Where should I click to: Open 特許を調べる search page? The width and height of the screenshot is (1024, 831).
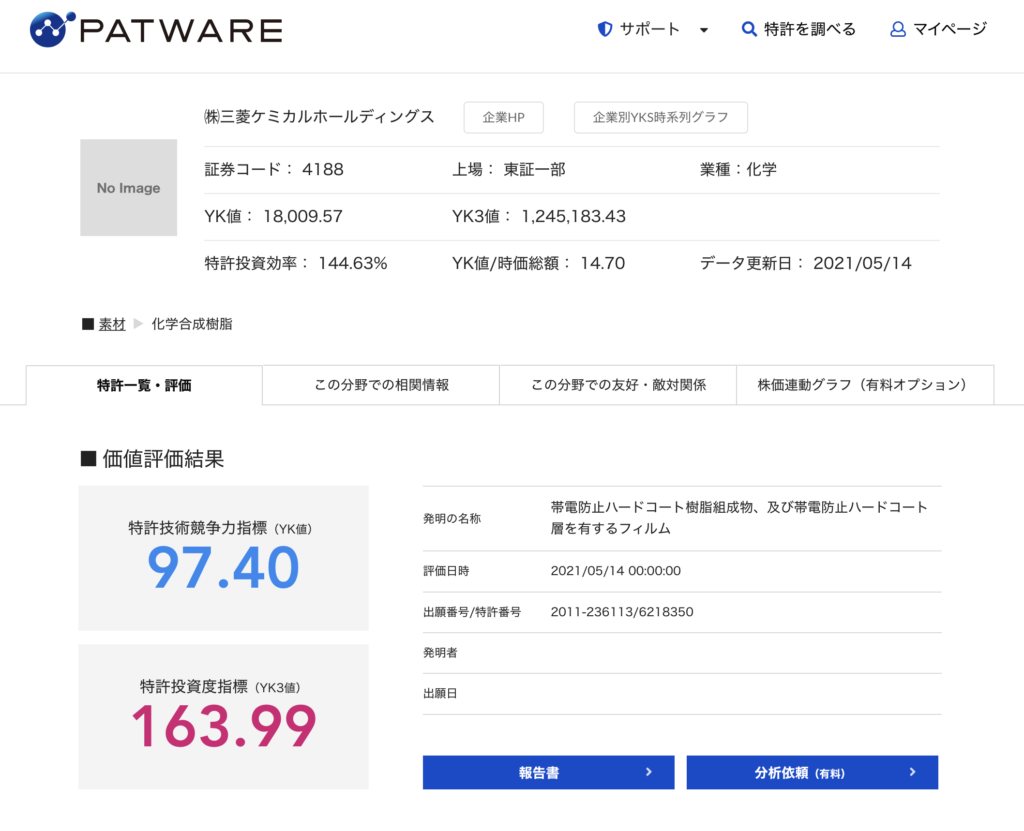(x=799, y=29)
